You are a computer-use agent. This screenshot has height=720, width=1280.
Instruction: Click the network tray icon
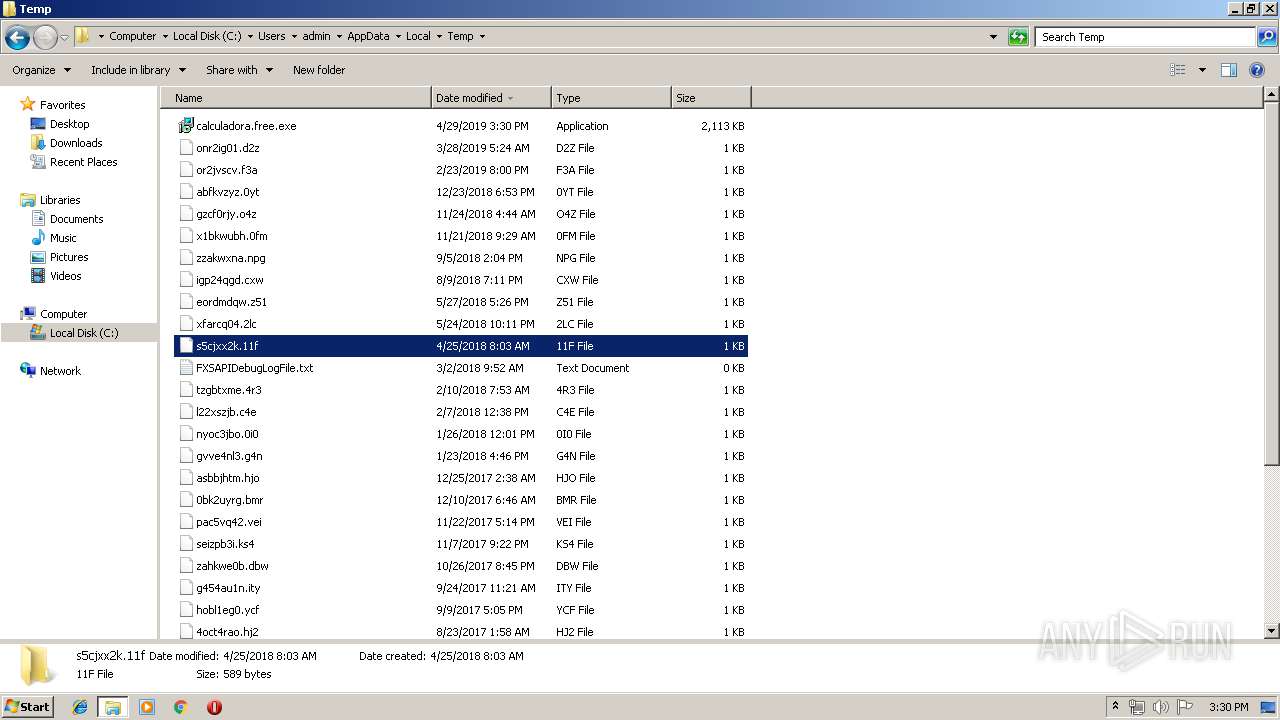pos(1137,707)
